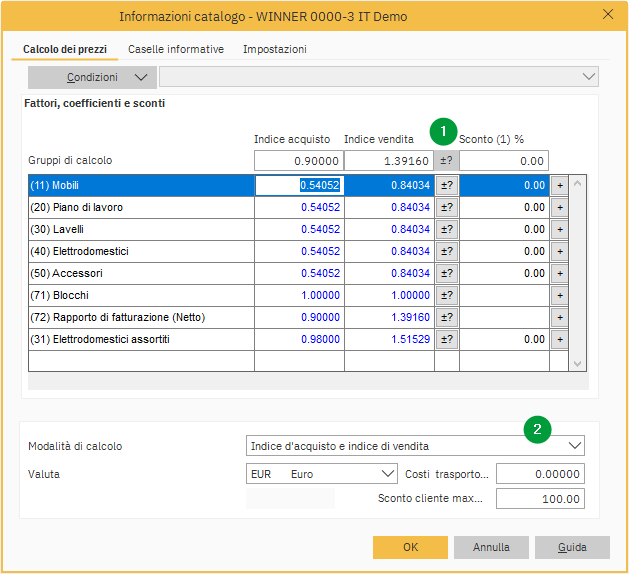Click the plus button for Accessori row
629x574 pixels.
click(559, 273)
